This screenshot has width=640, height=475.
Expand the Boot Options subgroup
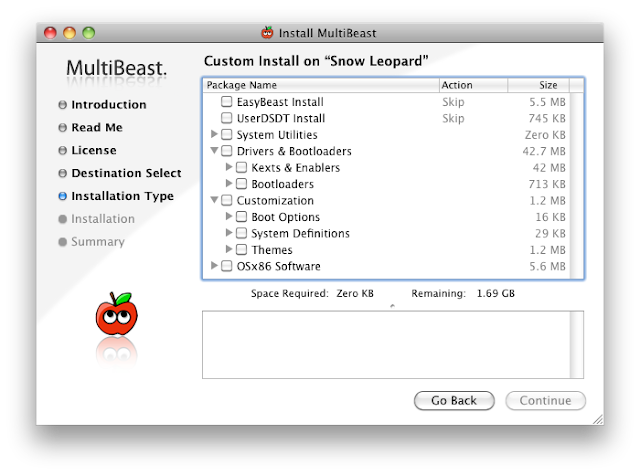(x=229, y=216)
